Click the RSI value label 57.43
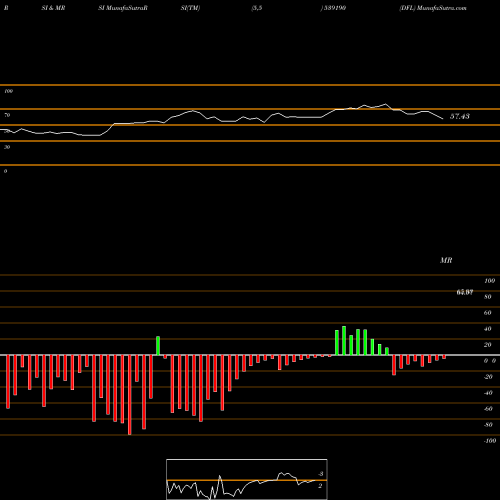This screenshot has width=500, height=500. (x=460, y=116)
